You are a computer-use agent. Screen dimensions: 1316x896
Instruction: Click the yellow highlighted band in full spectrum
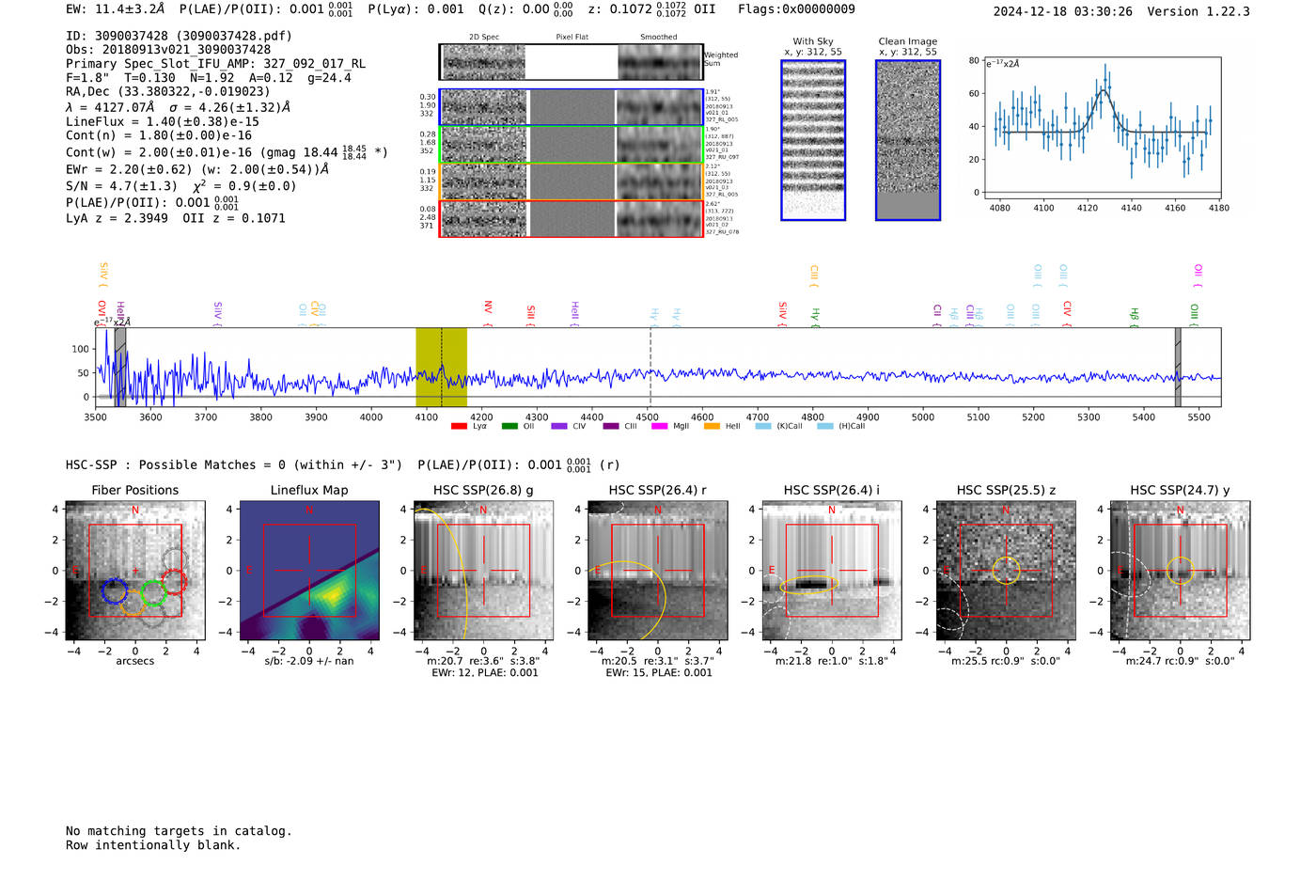click(442, 368)
